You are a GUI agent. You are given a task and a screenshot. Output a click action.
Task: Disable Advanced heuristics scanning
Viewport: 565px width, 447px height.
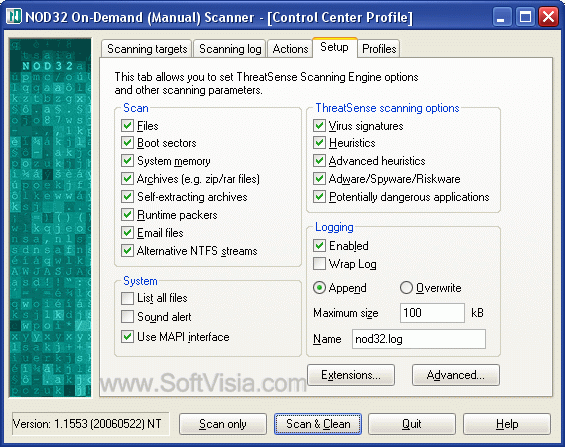coord(319,161)
